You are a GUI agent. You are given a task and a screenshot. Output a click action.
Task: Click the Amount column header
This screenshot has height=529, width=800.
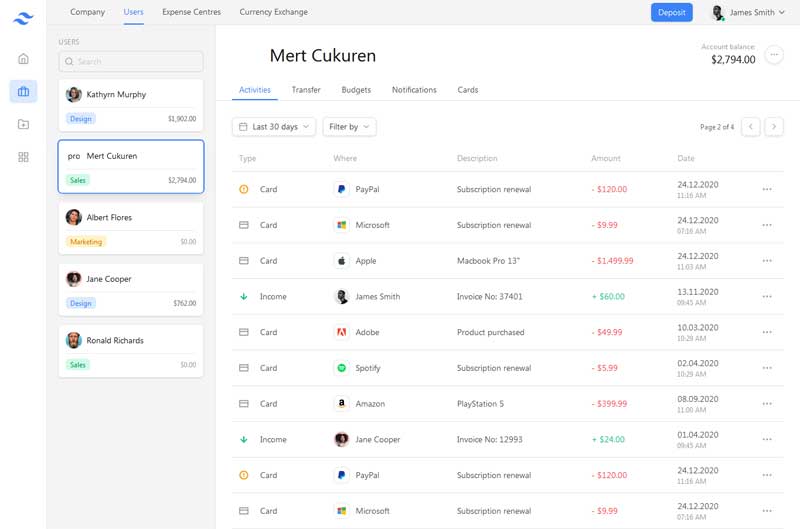(x=606, y=158)
